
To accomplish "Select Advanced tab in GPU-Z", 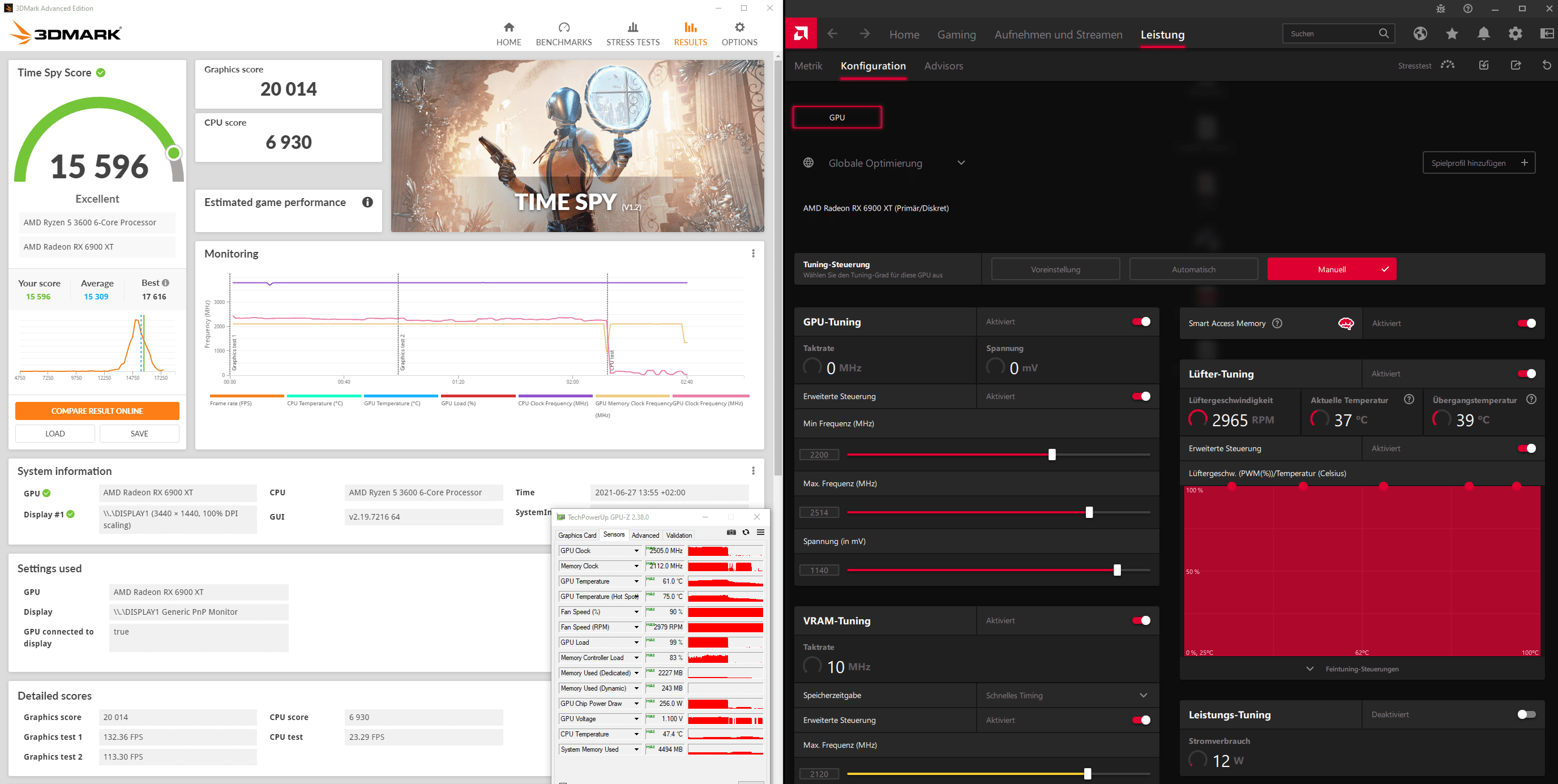I will pos(645,535).
